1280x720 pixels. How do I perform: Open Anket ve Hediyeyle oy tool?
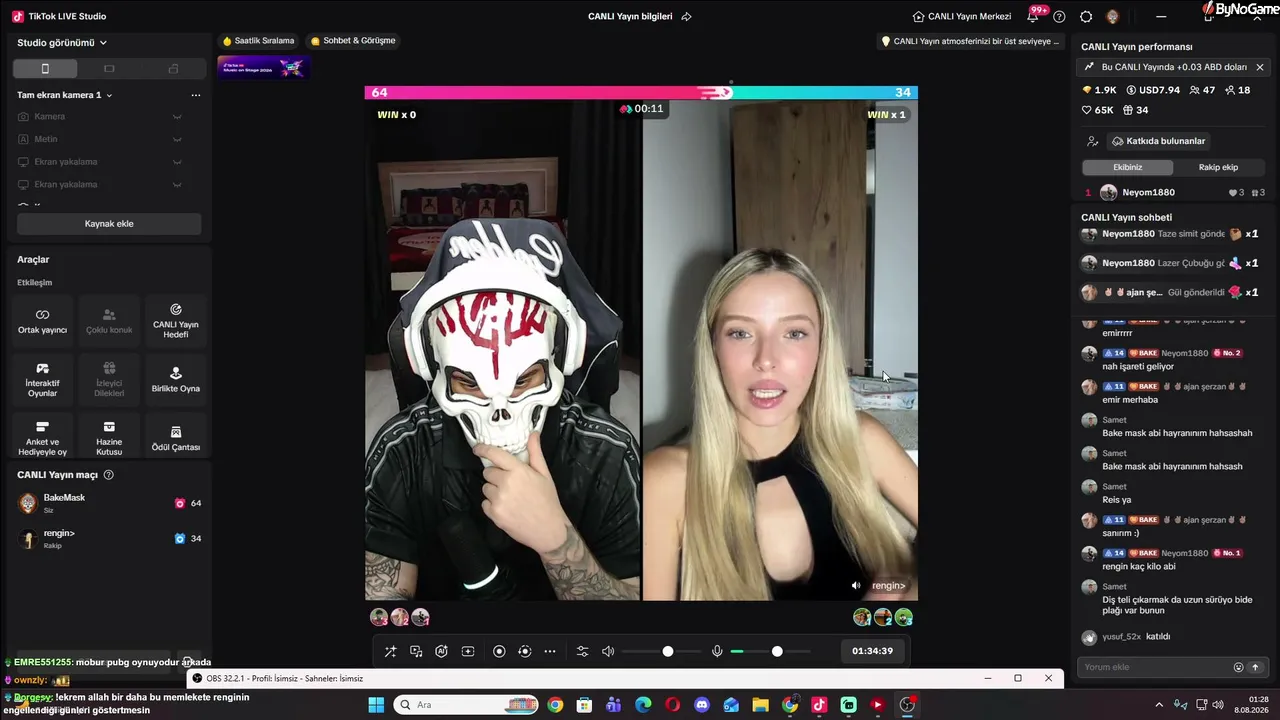(x=42, y=438)
